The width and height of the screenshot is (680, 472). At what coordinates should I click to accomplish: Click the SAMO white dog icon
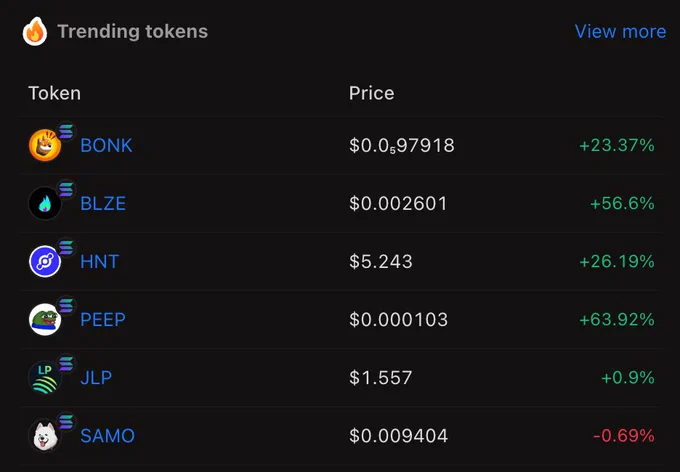pyautogui.click(x=45, y=436)
